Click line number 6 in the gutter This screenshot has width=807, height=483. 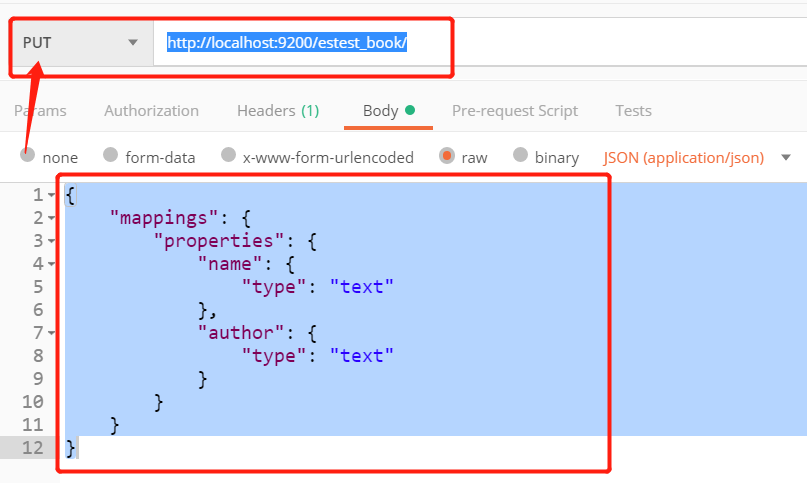[38, 309]
